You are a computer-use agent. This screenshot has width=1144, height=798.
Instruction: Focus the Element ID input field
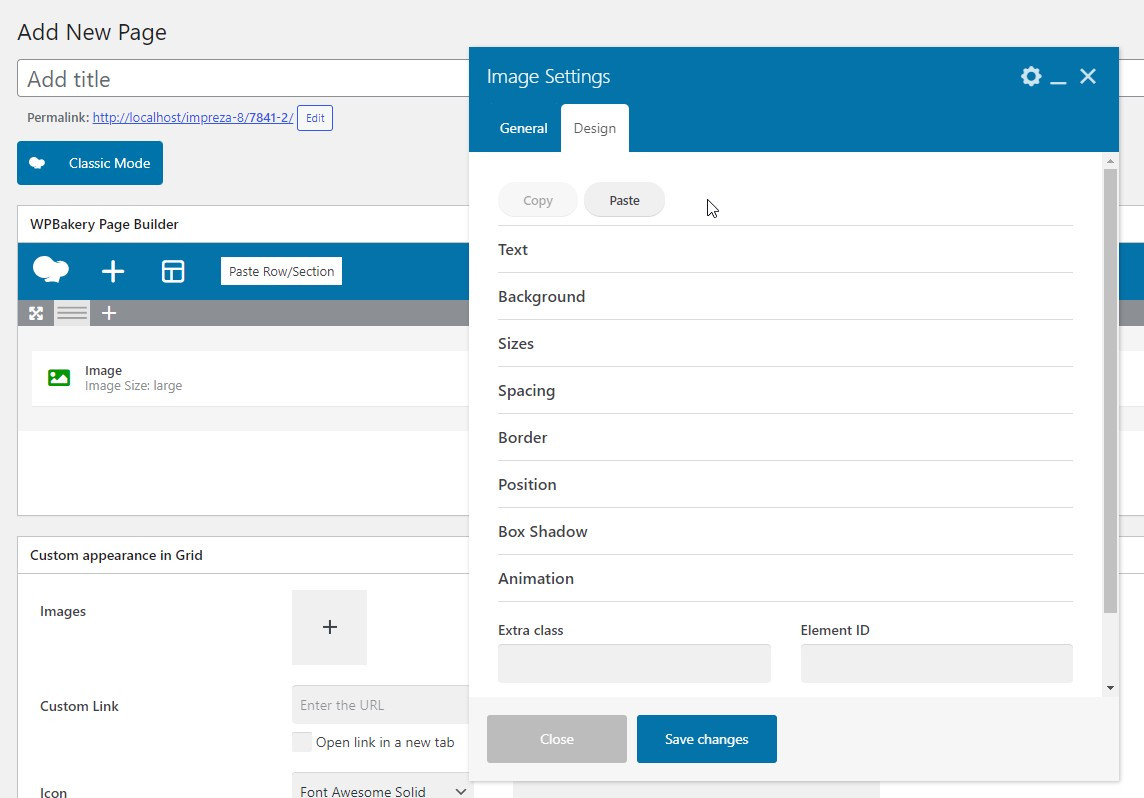pos(937,663)
